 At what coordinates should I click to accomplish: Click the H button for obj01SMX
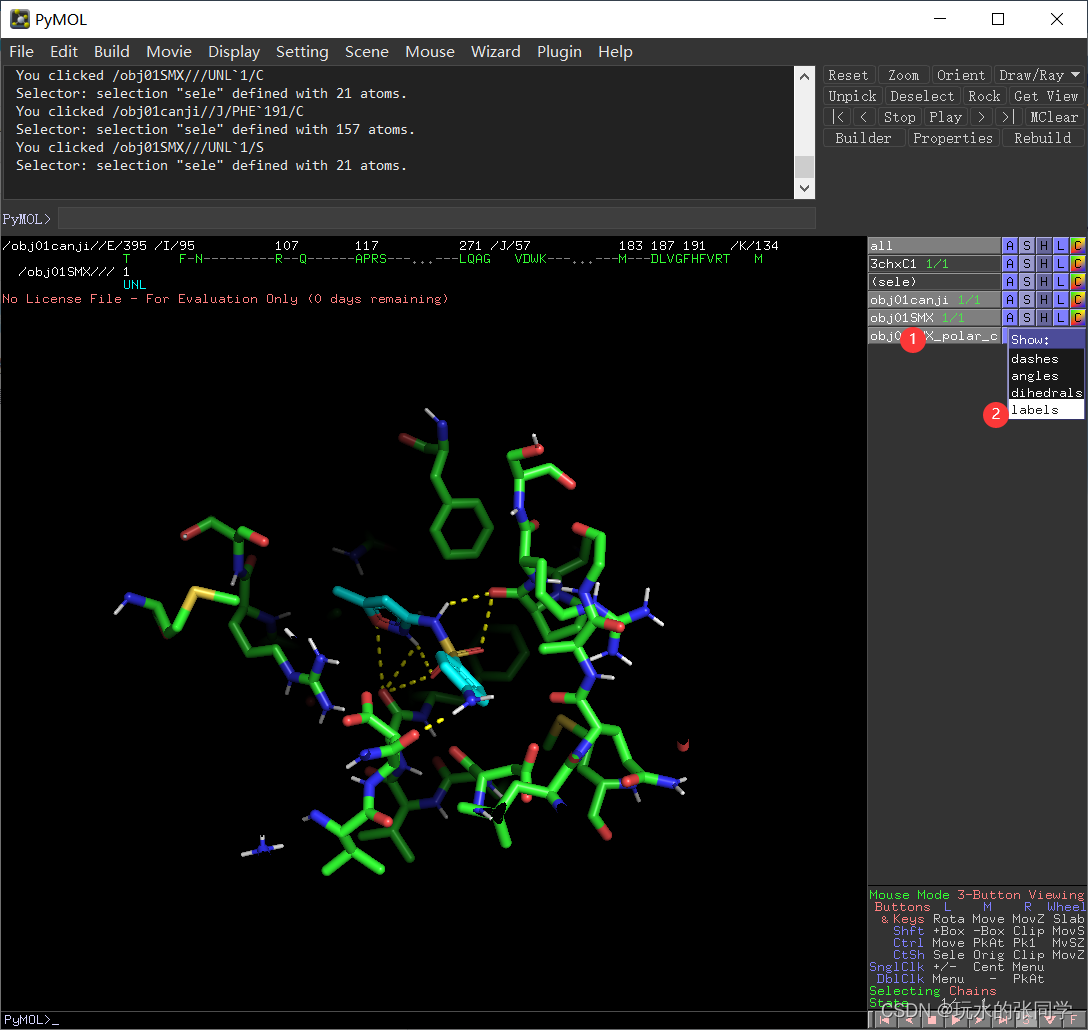(1044, 318)
